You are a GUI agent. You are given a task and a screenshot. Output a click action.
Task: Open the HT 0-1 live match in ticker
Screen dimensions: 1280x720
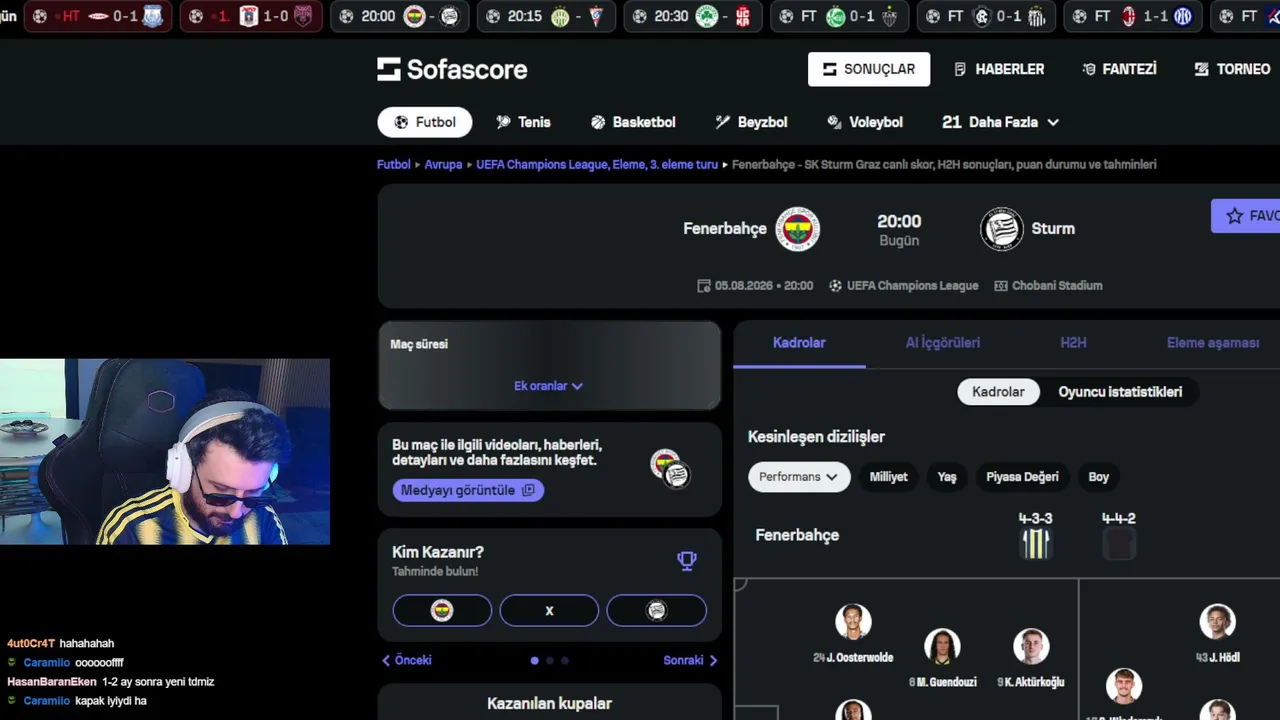(x=97, y=16)
